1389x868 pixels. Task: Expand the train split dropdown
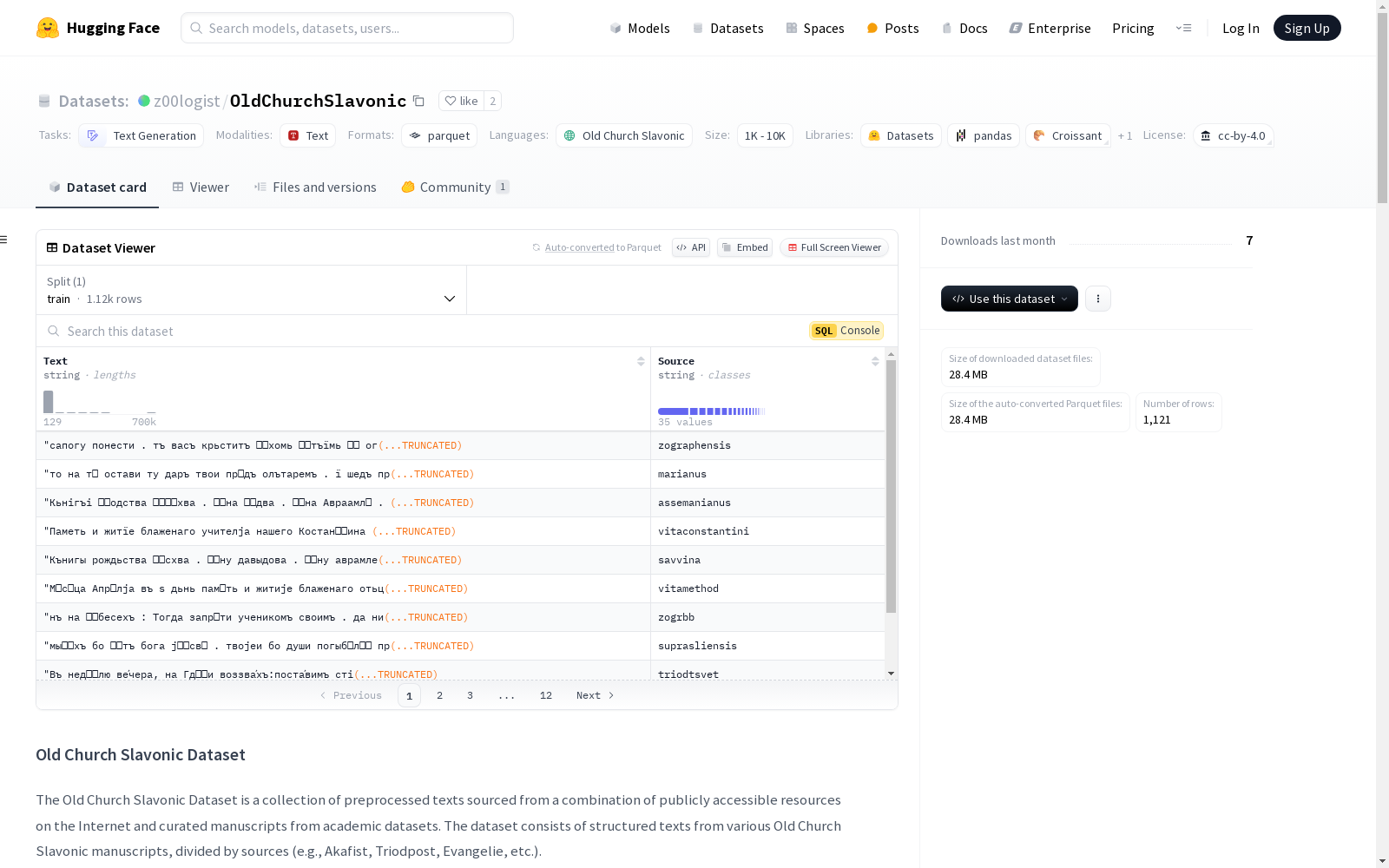pos(252,290)
